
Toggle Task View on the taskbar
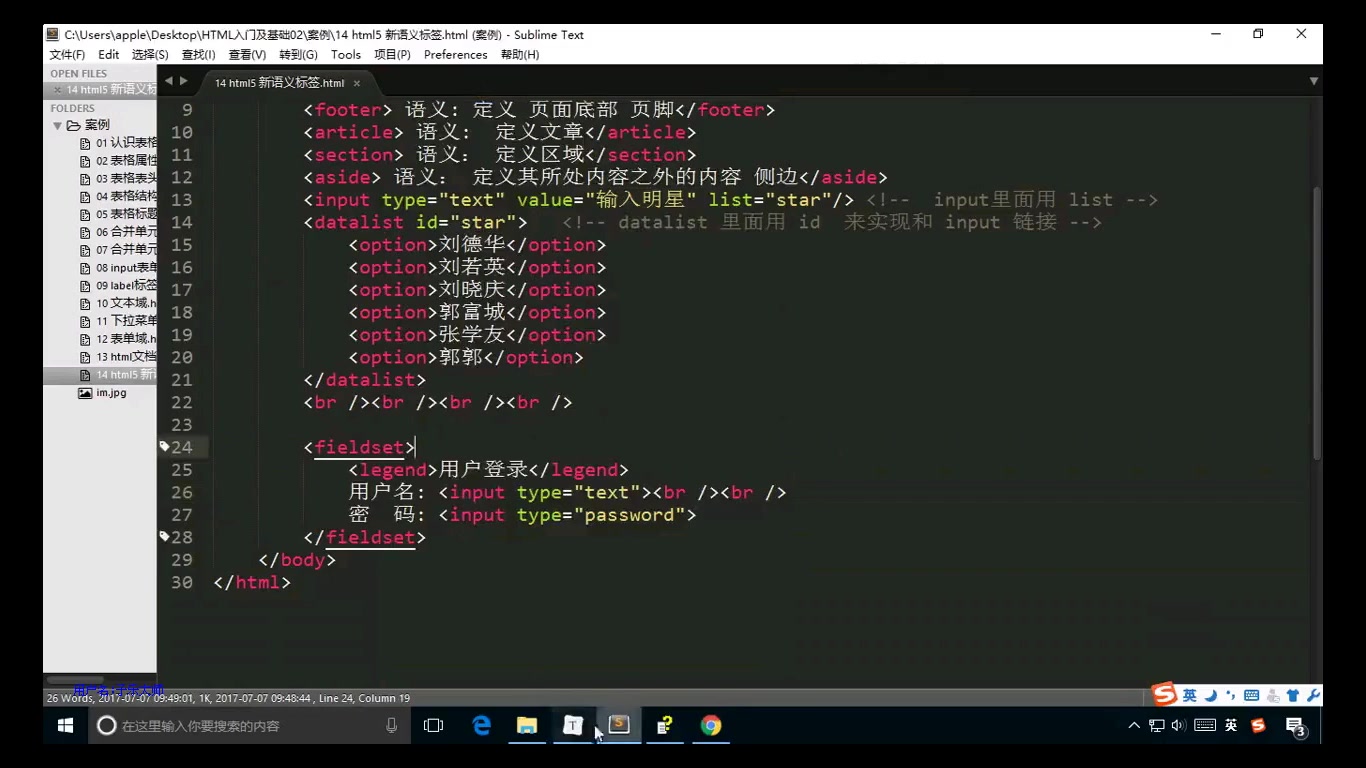tap(433, 726)
